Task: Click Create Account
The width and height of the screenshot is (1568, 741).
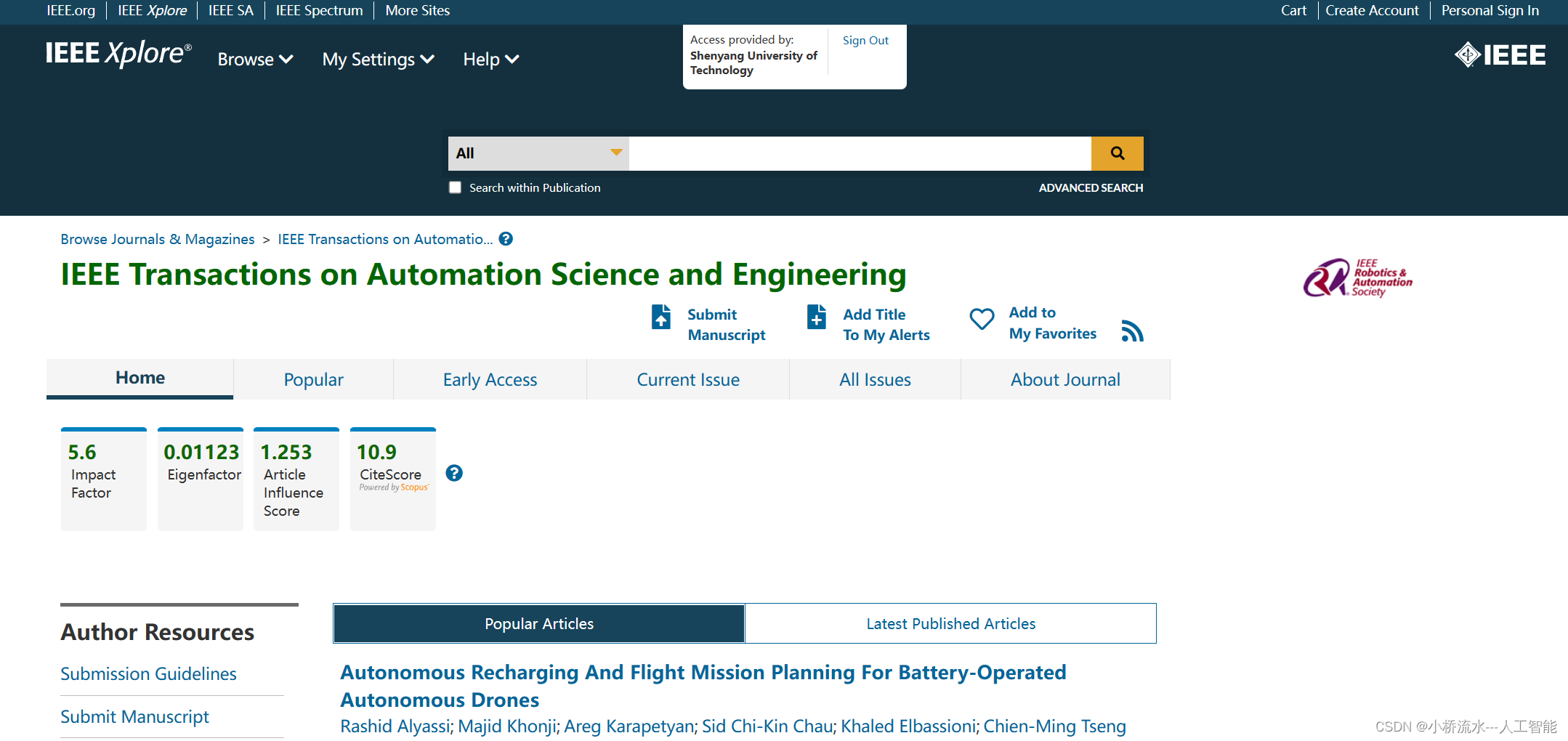Action: [1372, 10]
